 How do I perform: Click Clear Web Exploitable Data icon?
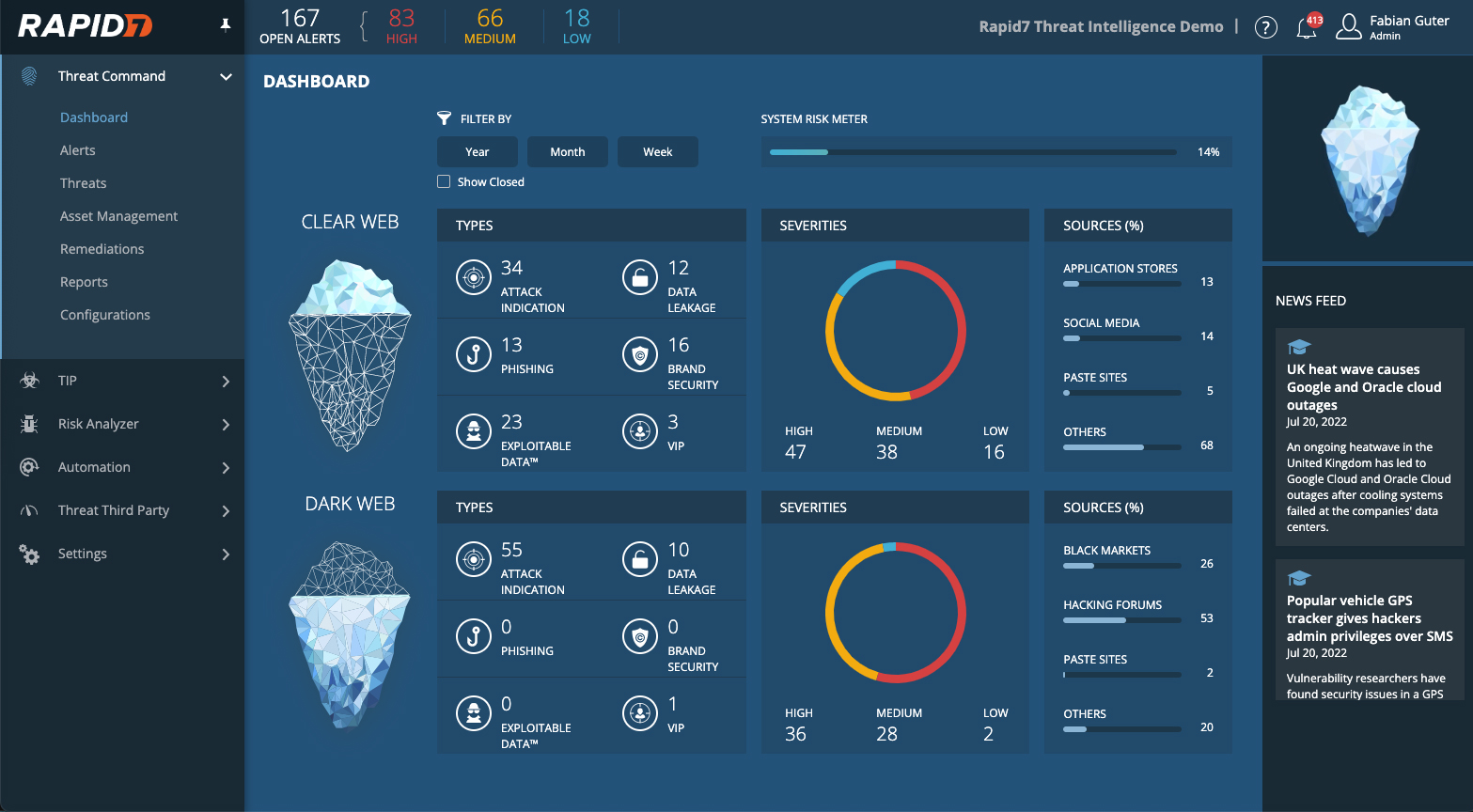(474, 431)
